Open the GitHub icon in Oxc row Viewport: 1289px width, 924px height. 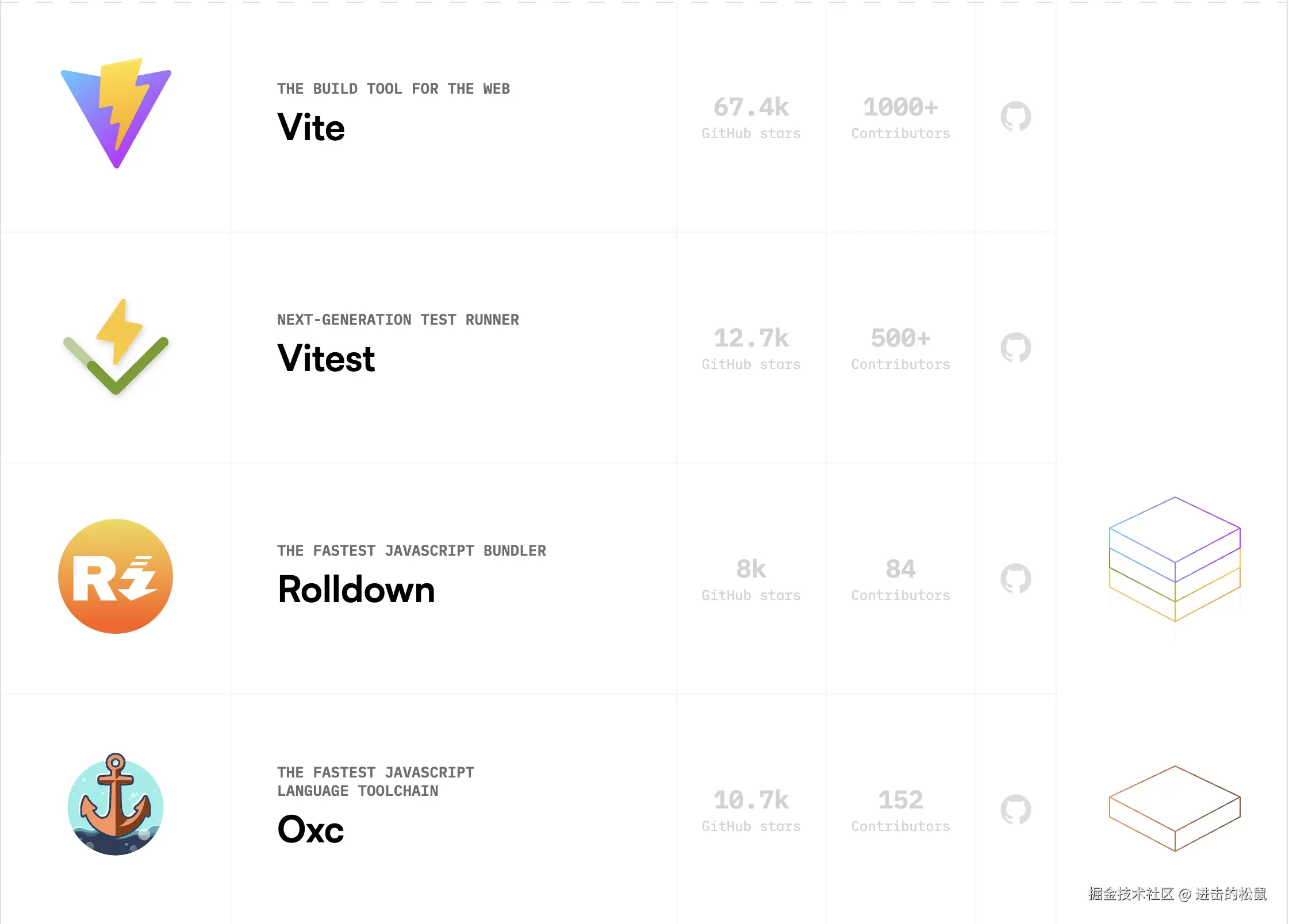(x=1016, y=810)
